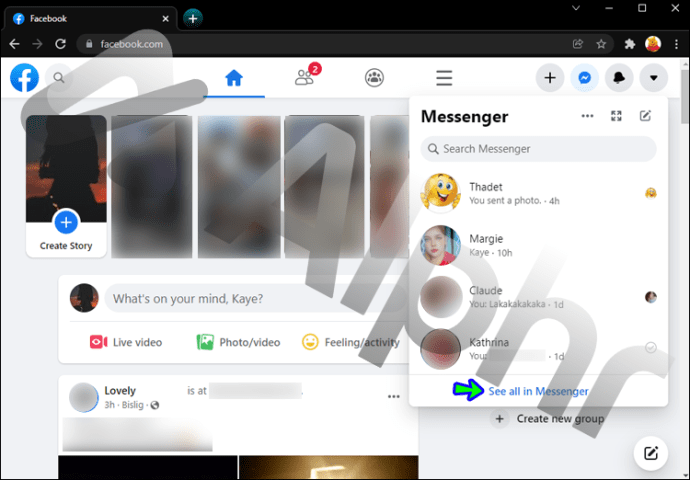
Task: Click See all in Messenger link
Action: click(x=538, y=391)
